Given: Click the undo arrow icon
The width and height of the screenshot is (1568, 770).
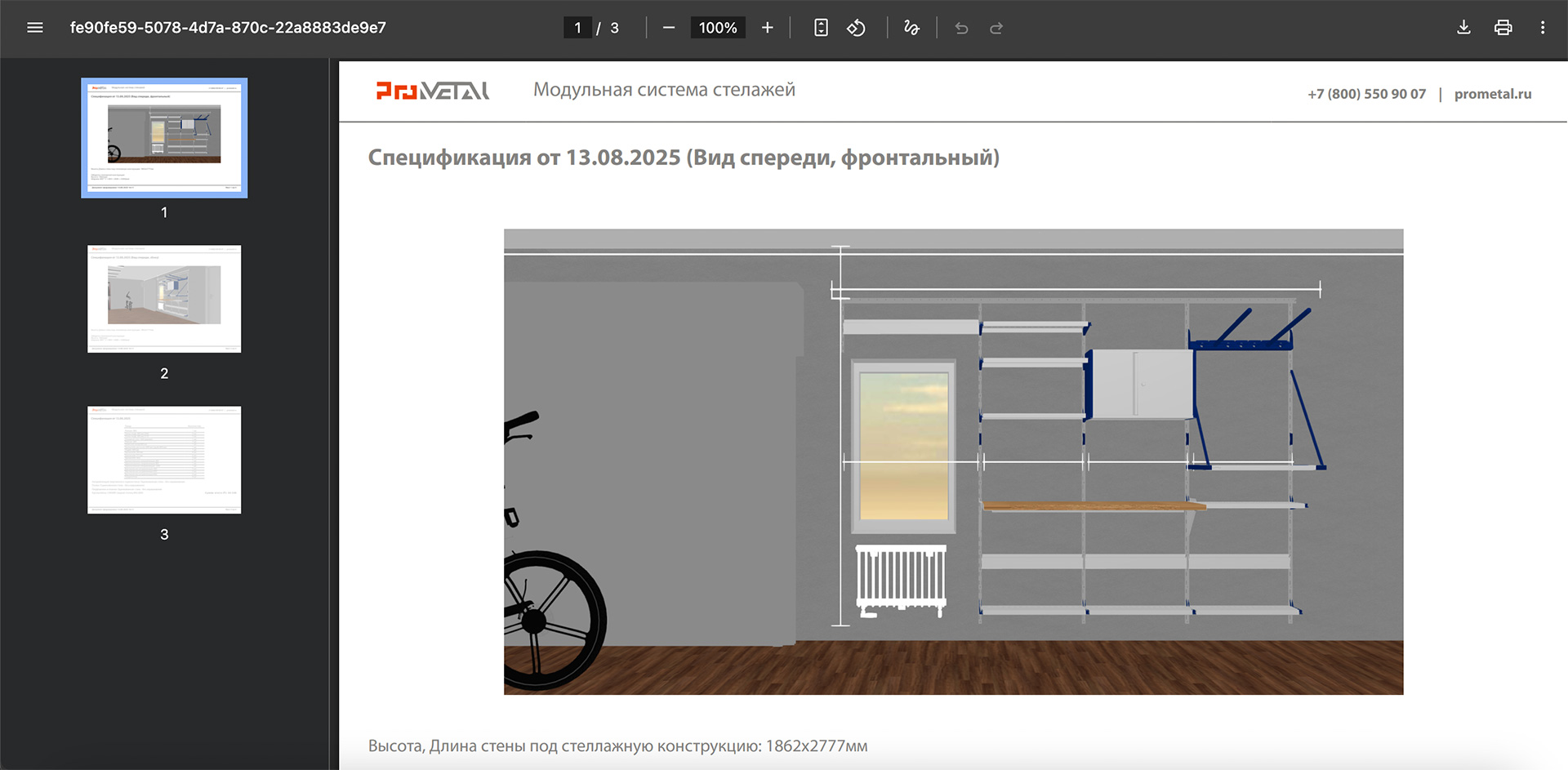Looking at the screenshot, I should click(961, 29).
